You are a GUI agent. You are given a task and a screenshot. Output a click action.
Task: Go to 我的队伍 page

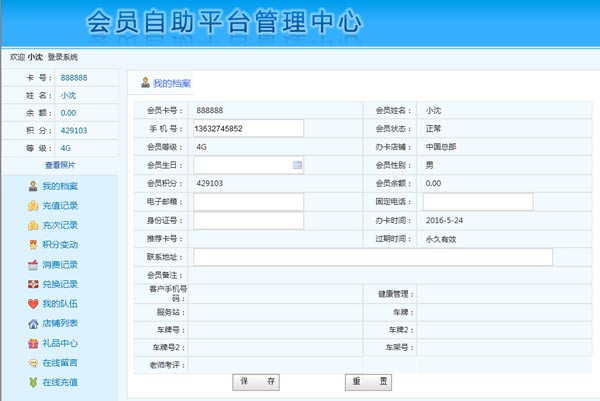[x=60, y=304]
